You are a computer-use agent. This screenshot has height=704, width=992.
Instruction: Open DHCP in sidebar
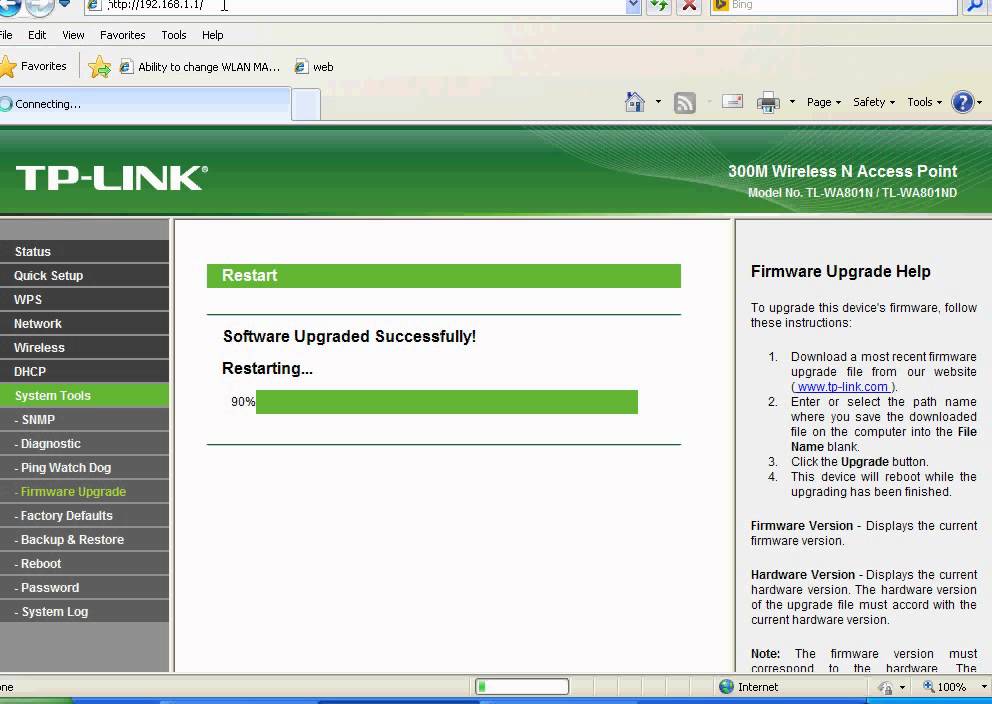click(x=84, y=371)
